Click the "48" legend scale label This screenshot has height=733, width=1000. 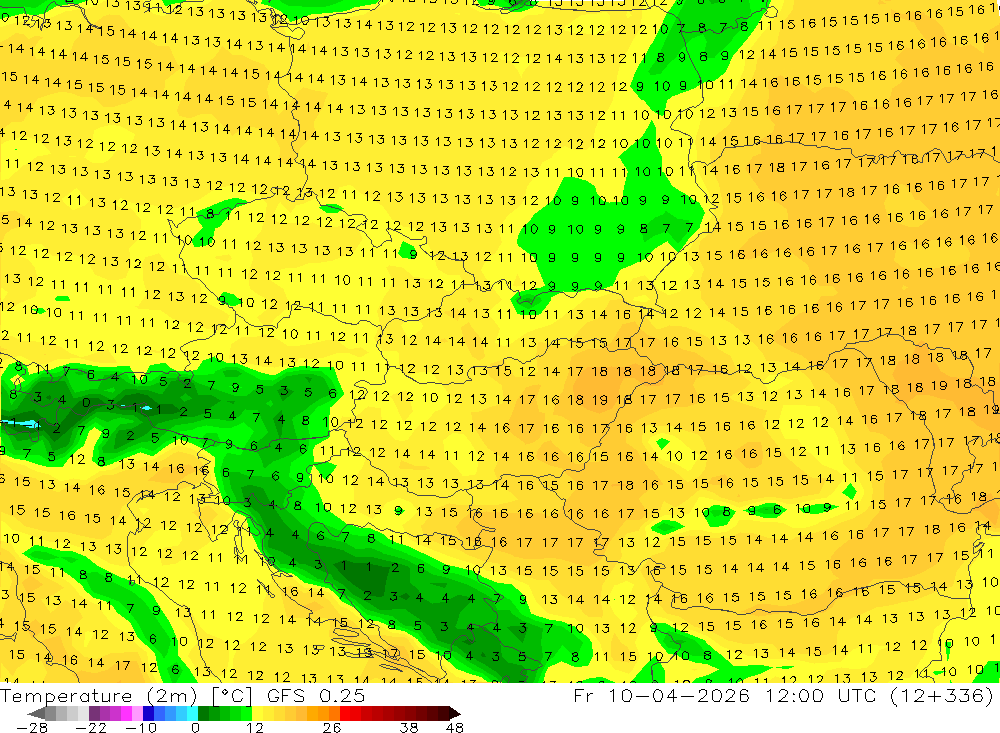click(x=455, y=728)
